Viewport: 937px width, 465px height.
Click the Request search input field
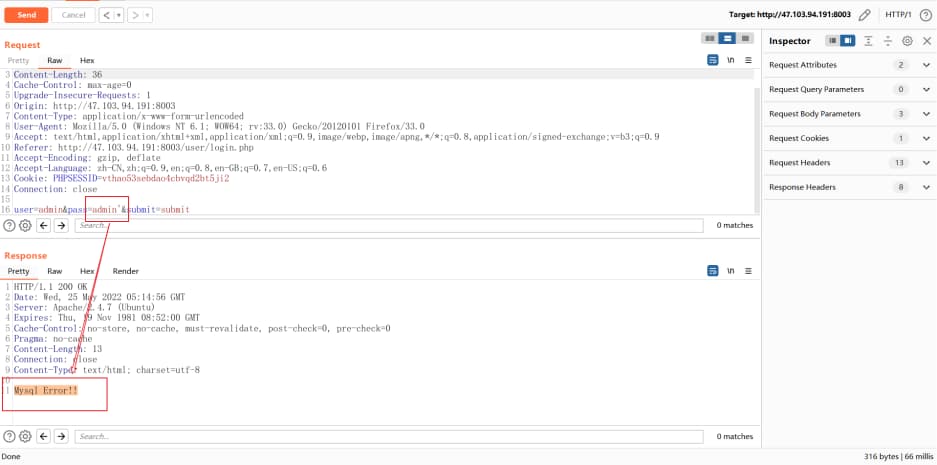tap(389, 225)
